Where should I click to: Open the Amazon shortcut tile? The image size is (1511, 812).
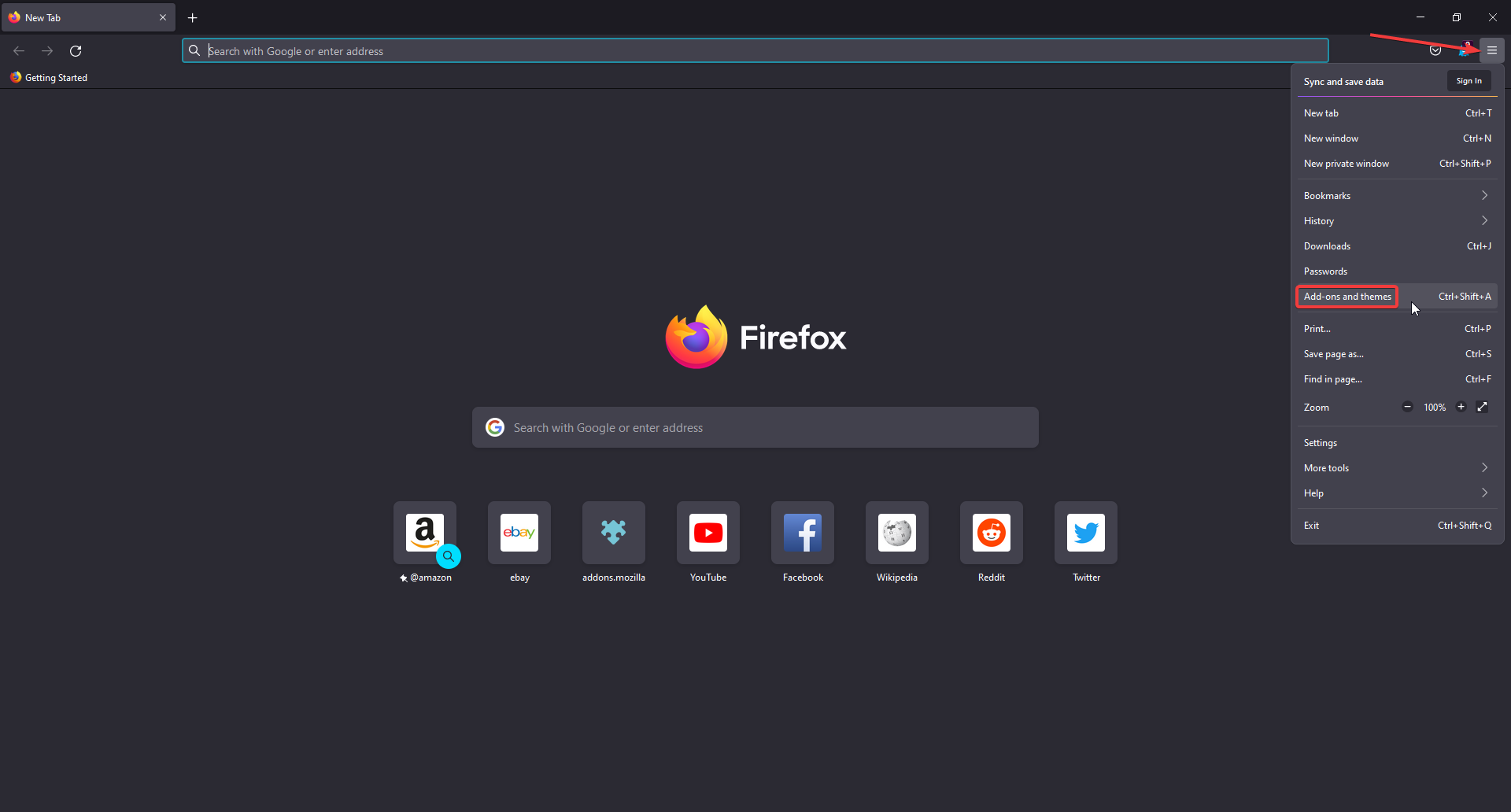point(425,533)
